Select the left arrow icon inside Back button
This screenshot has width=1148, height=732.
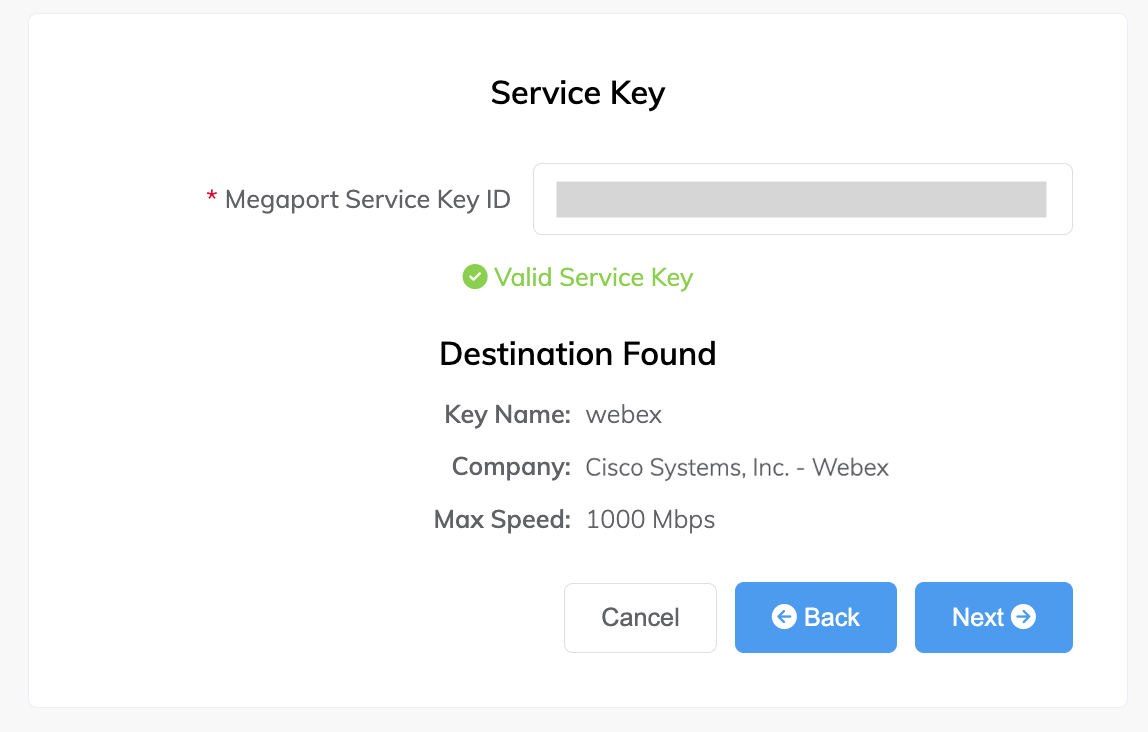pyautogui.click(x=784, y=617)
